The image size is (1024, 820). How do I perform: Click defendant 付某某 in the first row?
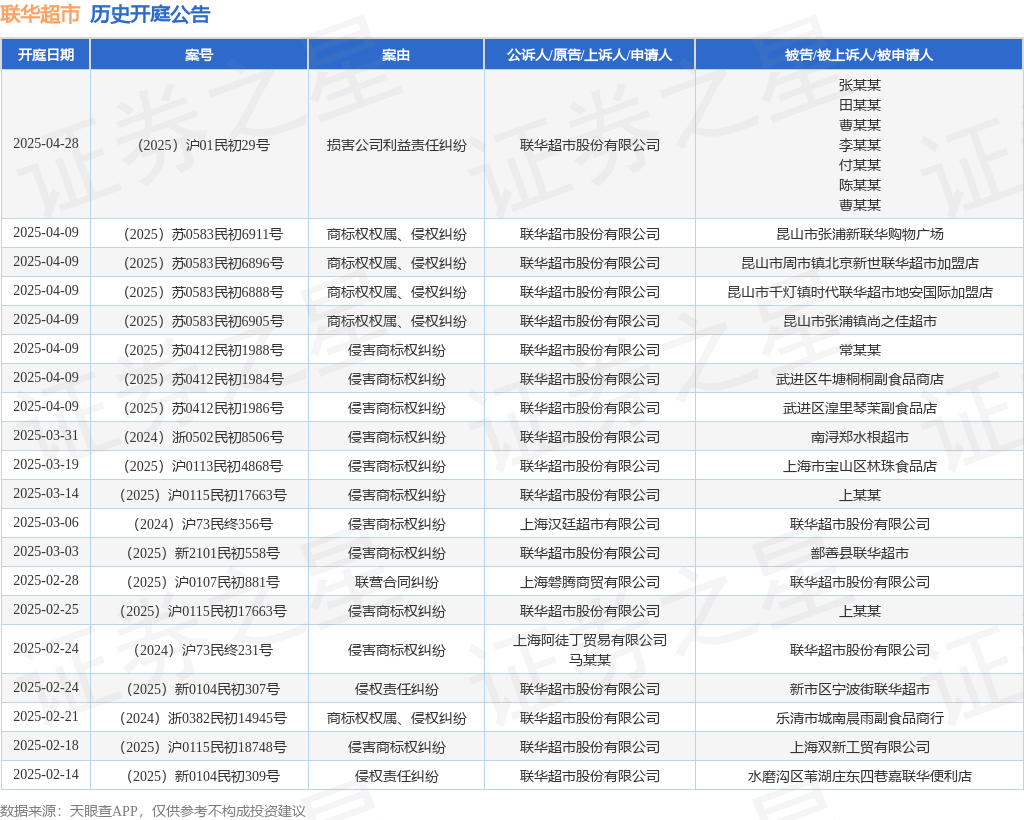(x=859, y=165)
